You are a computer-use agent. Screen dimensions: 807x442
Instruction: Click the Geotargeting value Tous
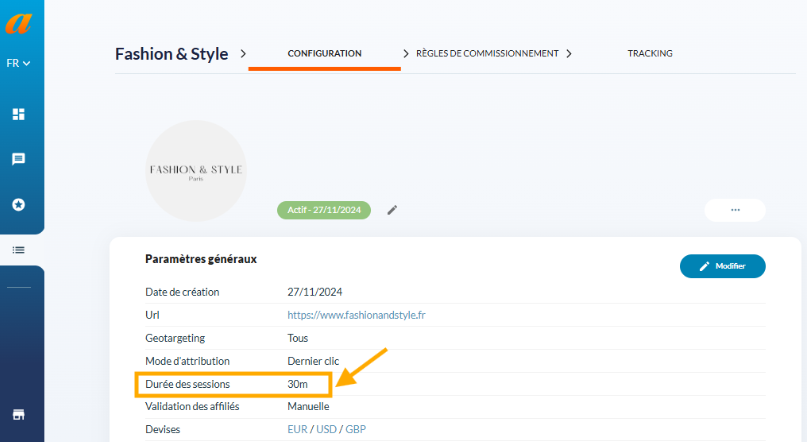click(x=297, y=338)
